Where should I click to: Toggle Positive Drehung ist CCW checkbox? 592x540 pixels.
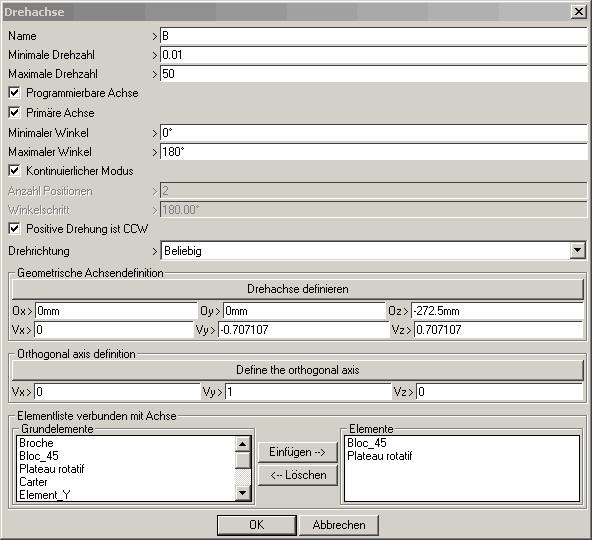coord(14,228)
